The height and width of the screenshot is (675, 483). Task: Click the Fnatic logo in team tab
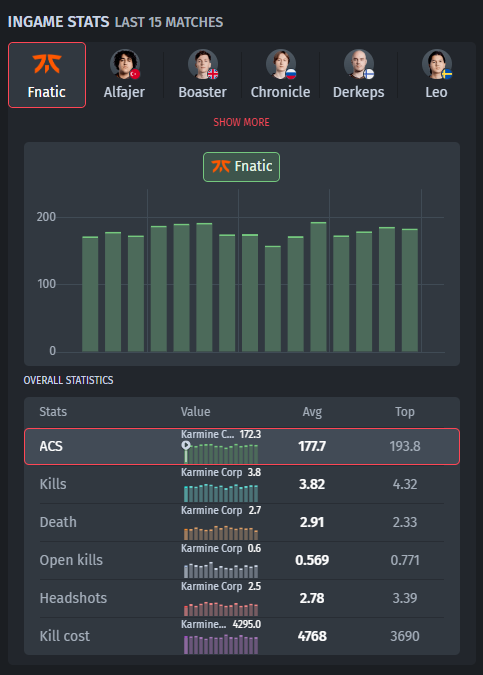pyautogui.click(x=47, y=64)
